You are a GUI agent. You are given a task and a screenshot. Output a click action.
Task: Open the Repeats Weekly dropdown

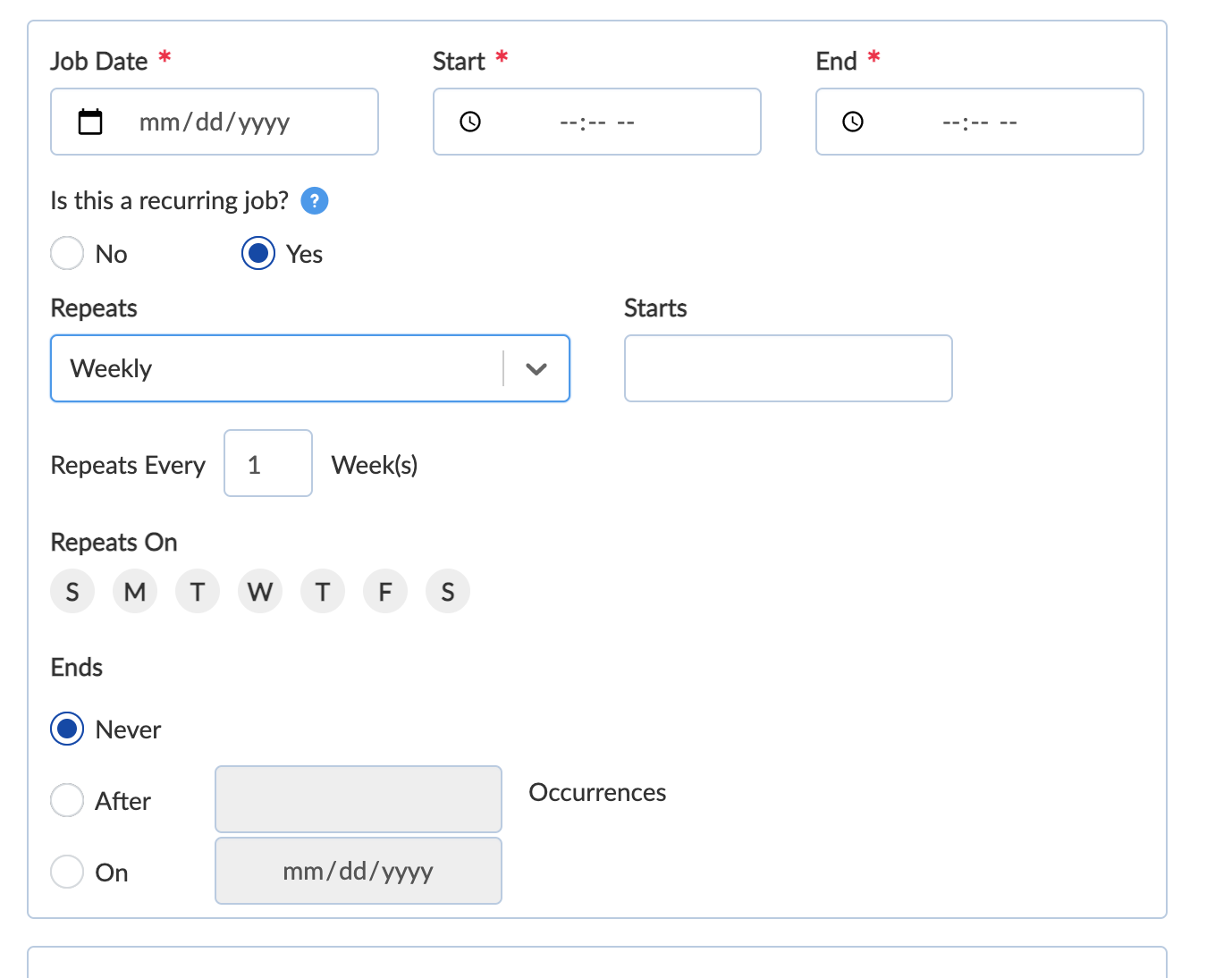click(310, 368)
